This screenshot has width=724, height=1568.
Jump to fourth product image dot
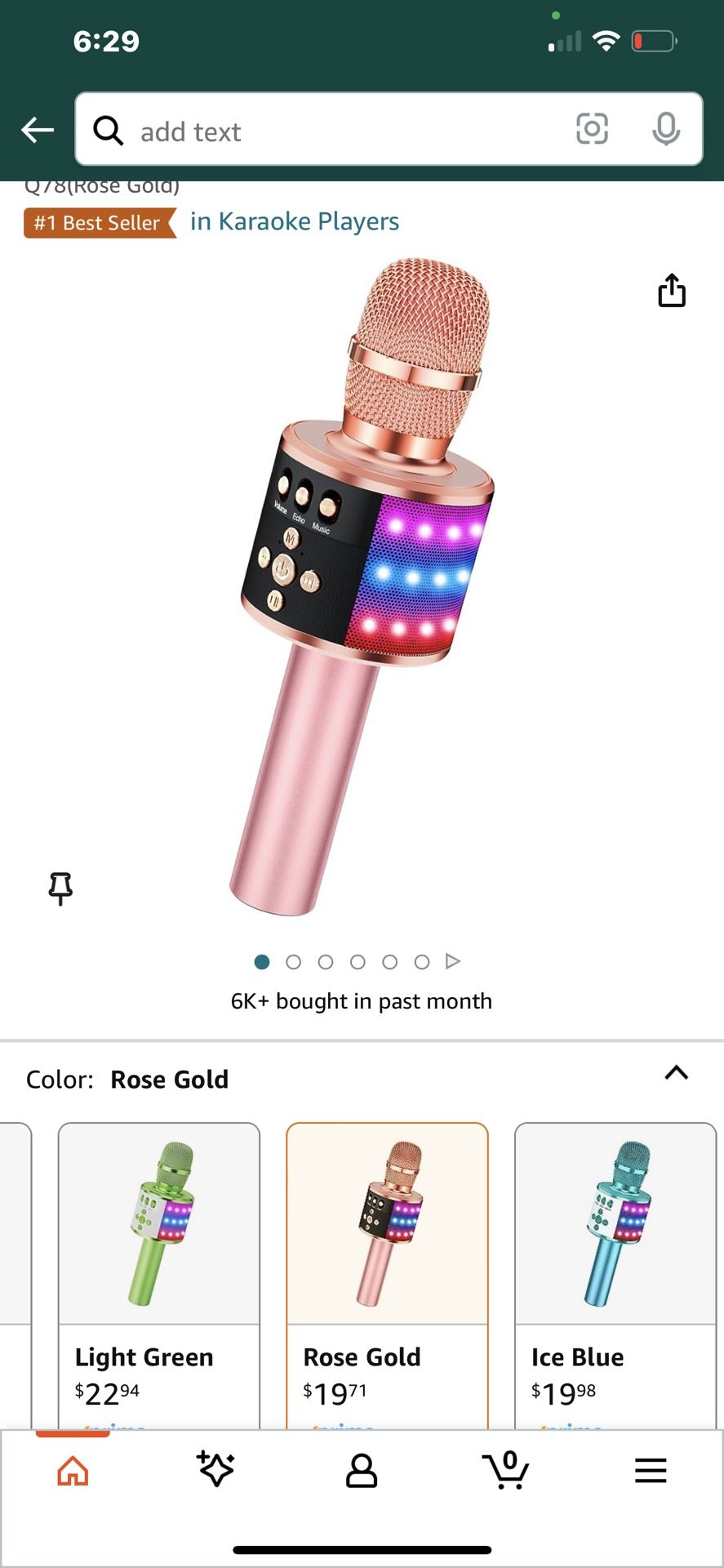pyautogui.click(x=358, y=962)
